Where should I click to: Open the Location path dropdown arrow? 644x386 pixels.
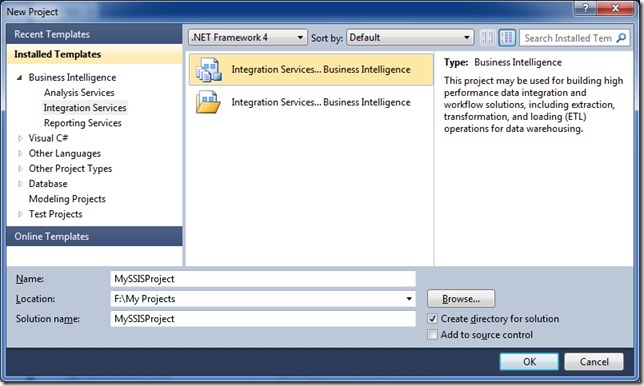pos(409,299)
